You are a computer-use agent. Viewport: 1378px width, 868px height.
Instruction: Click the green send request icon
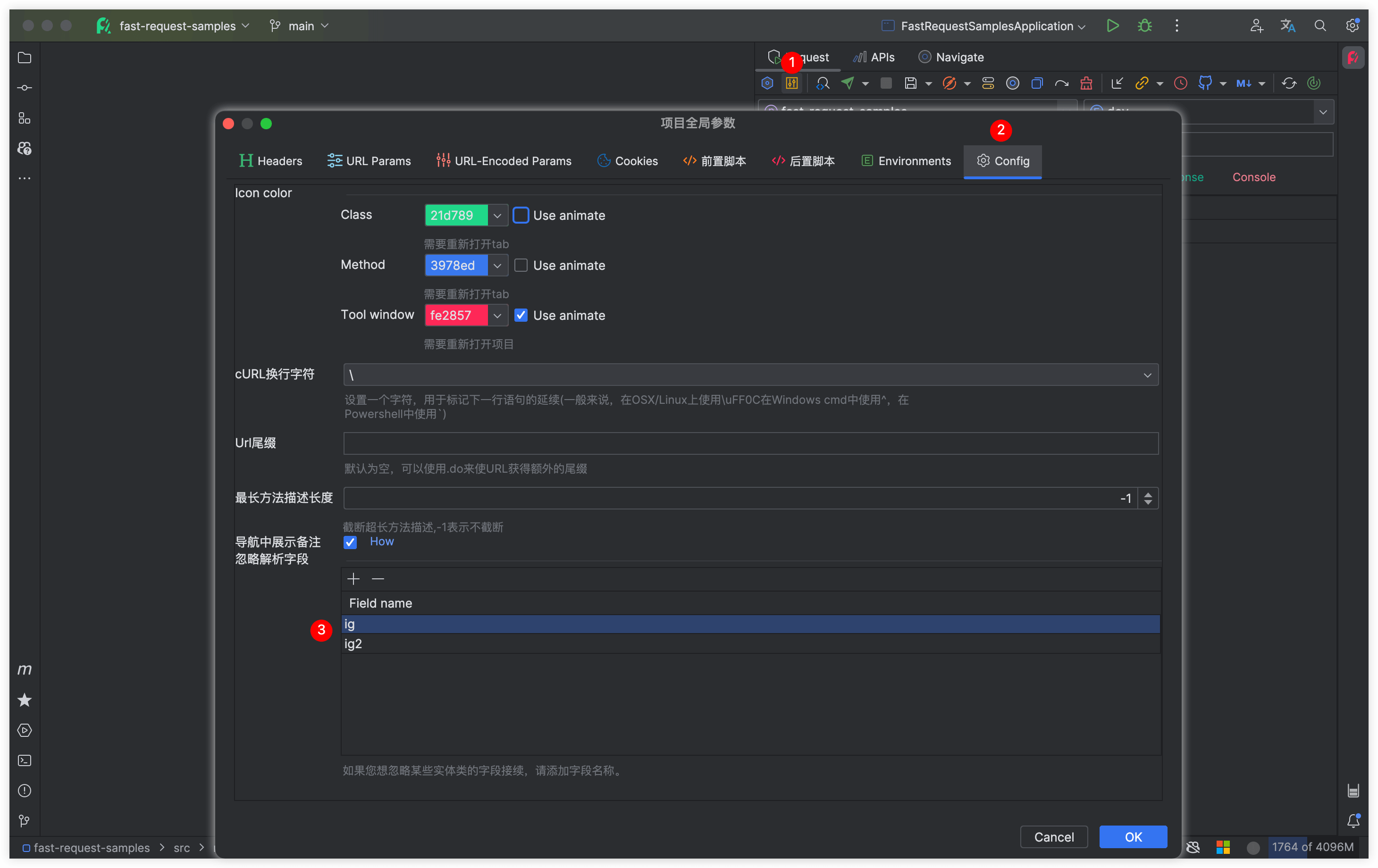coord(848,83)
